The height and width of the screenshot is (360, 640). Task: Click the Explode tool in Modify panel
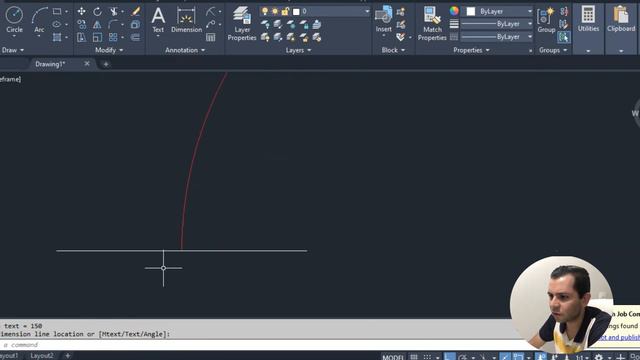click(x=136, y=24)
